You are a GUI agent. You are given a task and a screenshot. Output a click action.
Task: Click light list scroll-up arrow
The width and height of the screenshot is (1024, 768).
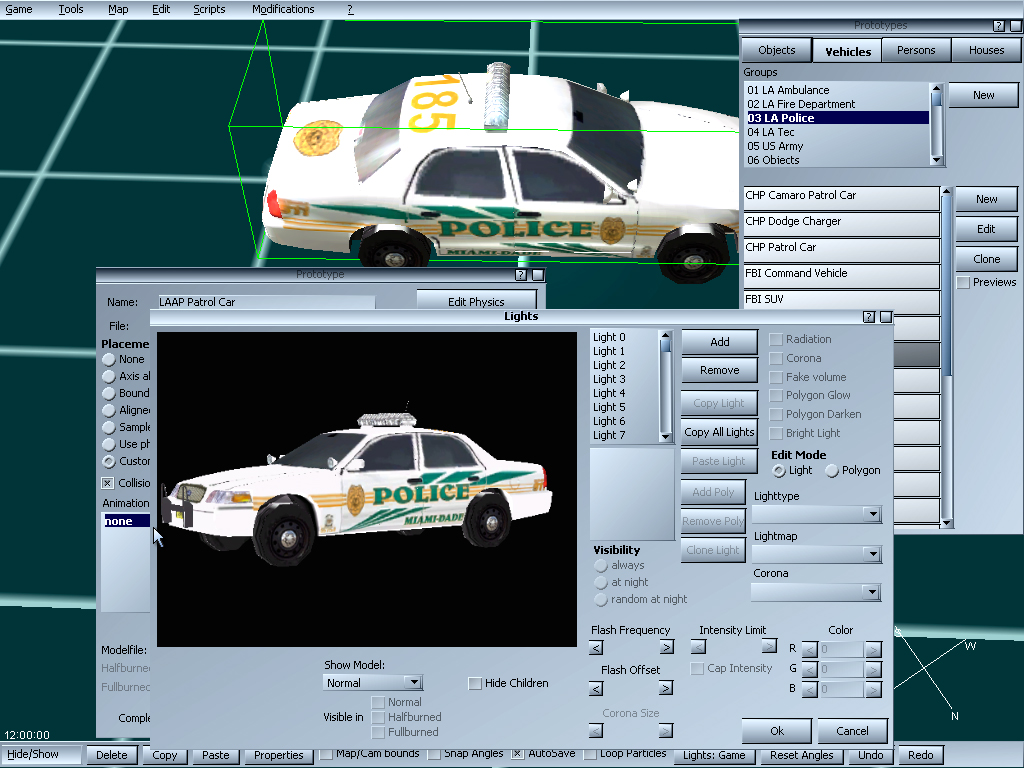pyautogui.click(x=665, y=336)
